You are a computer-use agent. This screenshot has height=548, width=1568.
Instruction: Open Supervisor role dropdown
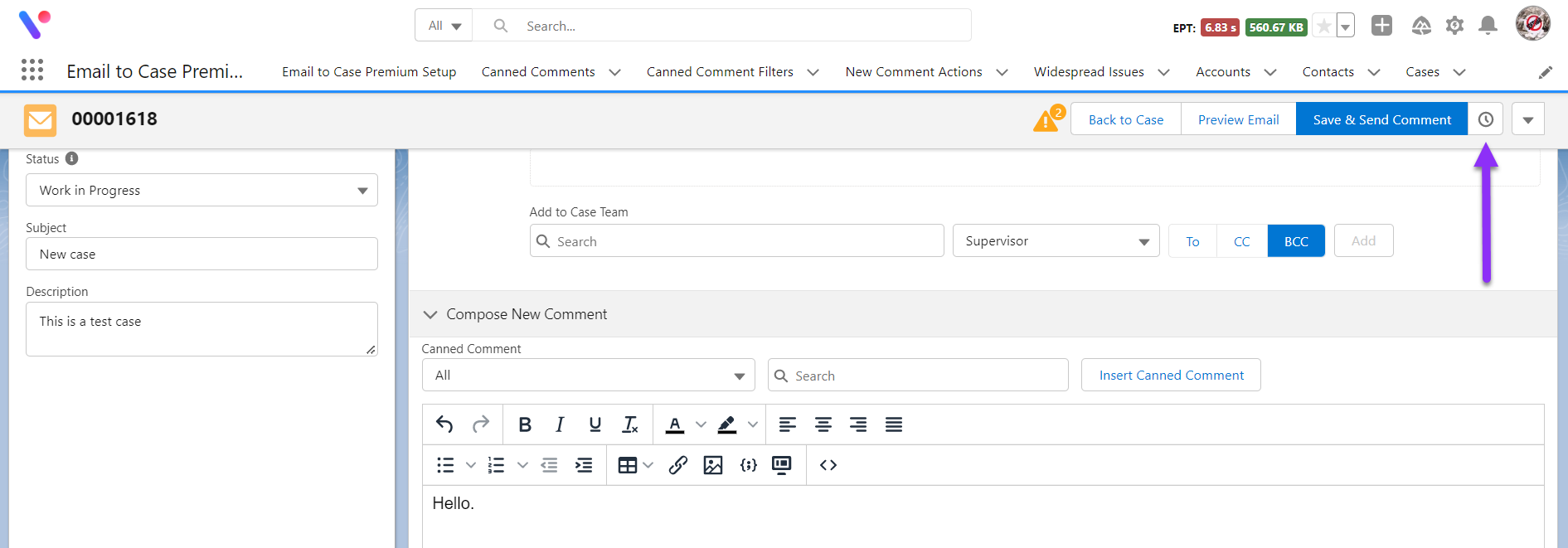tap(1056, 241)
